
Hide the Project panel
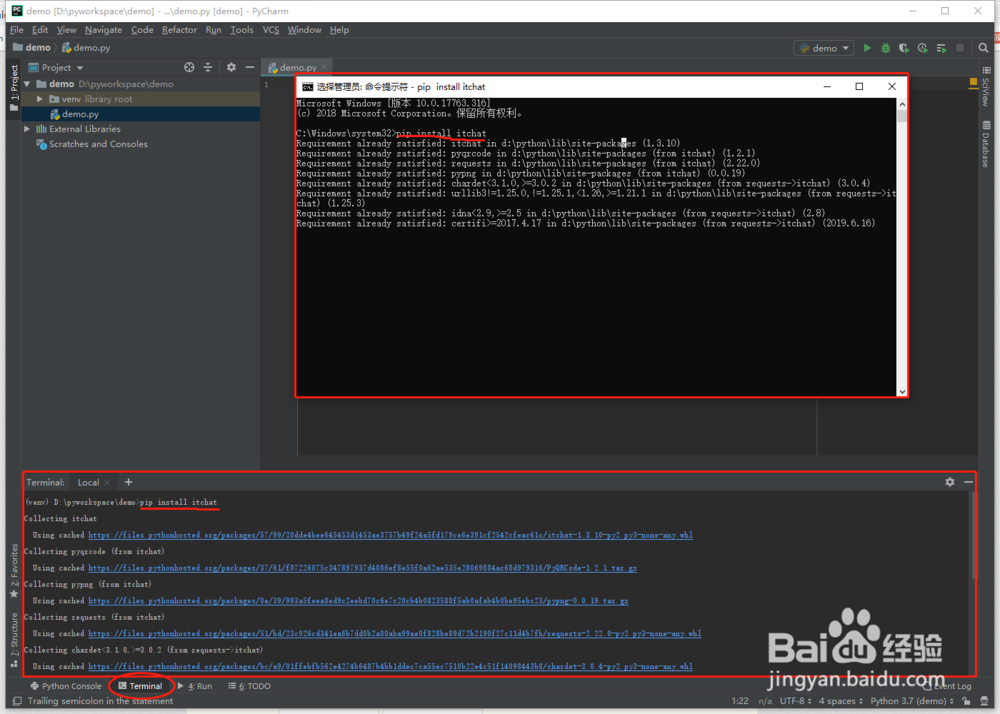tap(249, 67)
